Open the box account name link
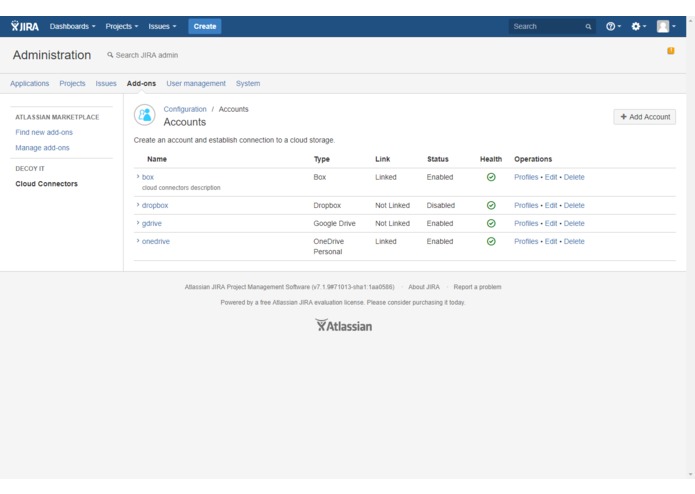695x494 pixels. 148,177
